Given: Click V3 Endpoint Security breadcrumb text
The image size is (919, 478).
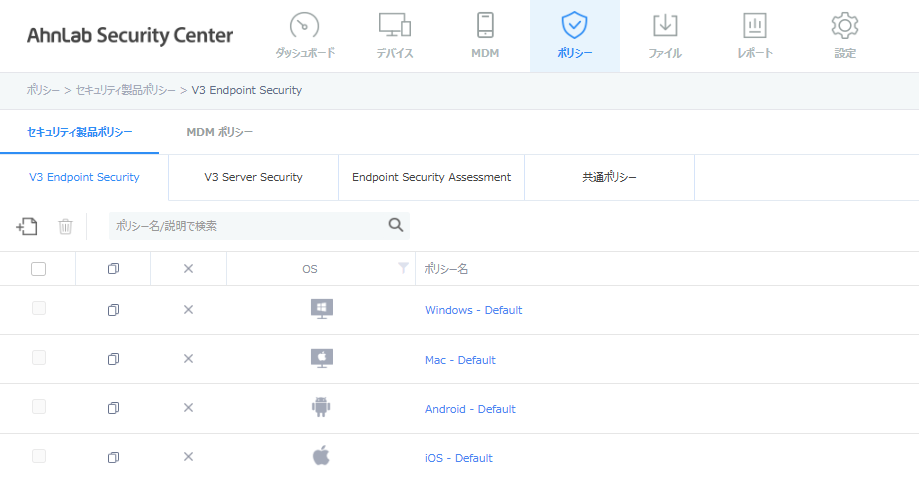Looking at the screenshot, I should pyautogui.click(x=247, y=90).
